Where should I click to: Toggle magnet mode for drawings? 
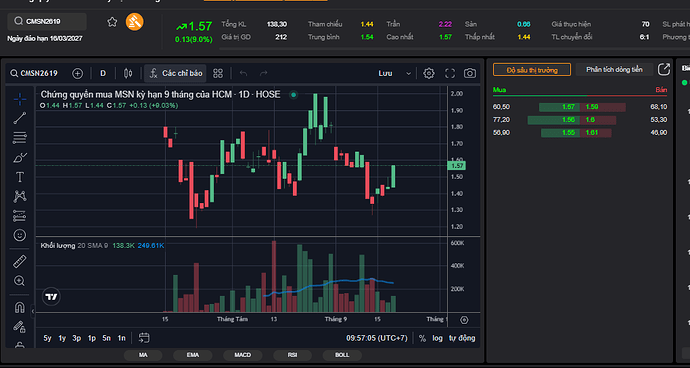click(x=20, y=307)
